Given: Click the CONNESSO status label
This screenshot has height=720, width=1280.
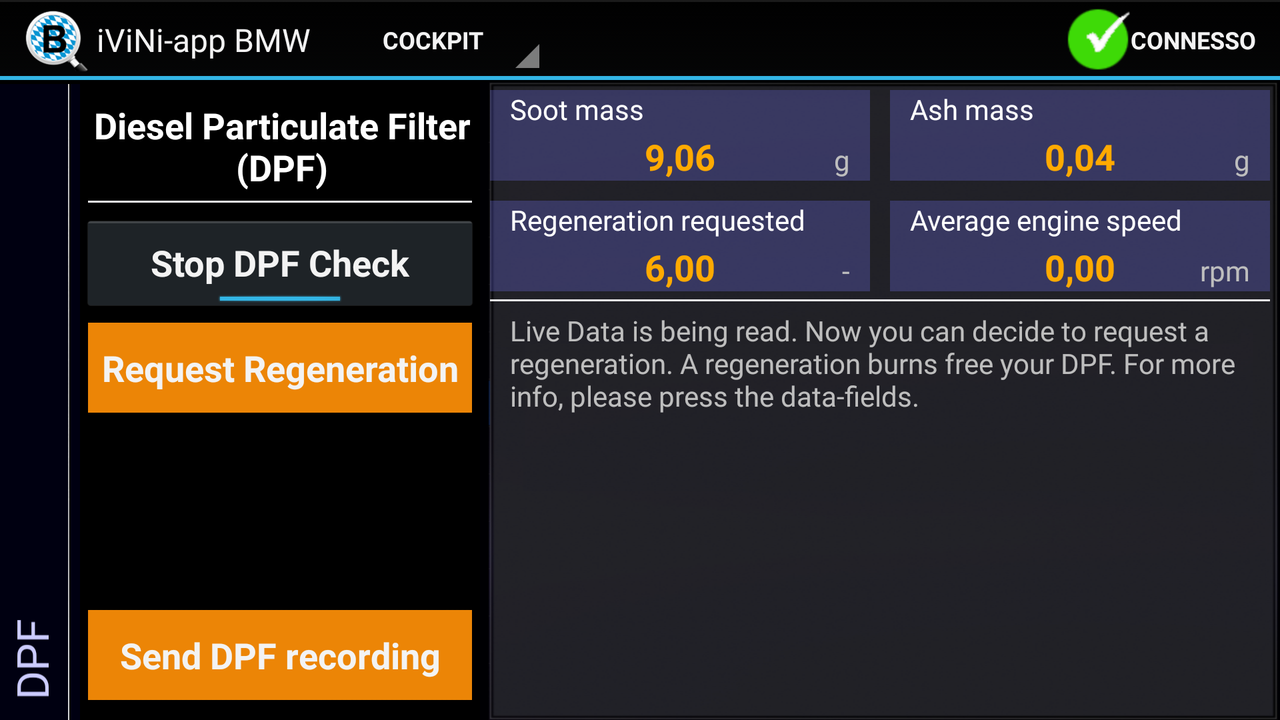Looking at the screenshot, I should (1193, 41).
